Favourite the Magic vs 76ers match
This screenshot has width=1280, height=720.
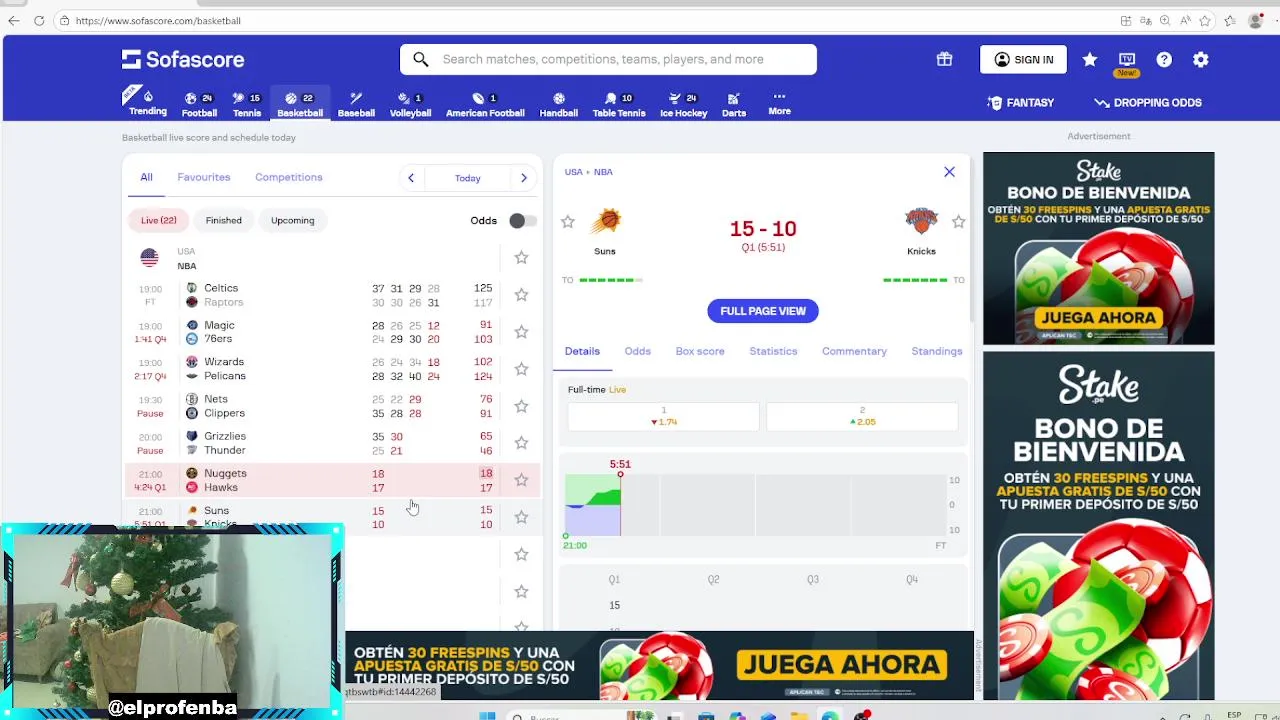coord(521,332)
